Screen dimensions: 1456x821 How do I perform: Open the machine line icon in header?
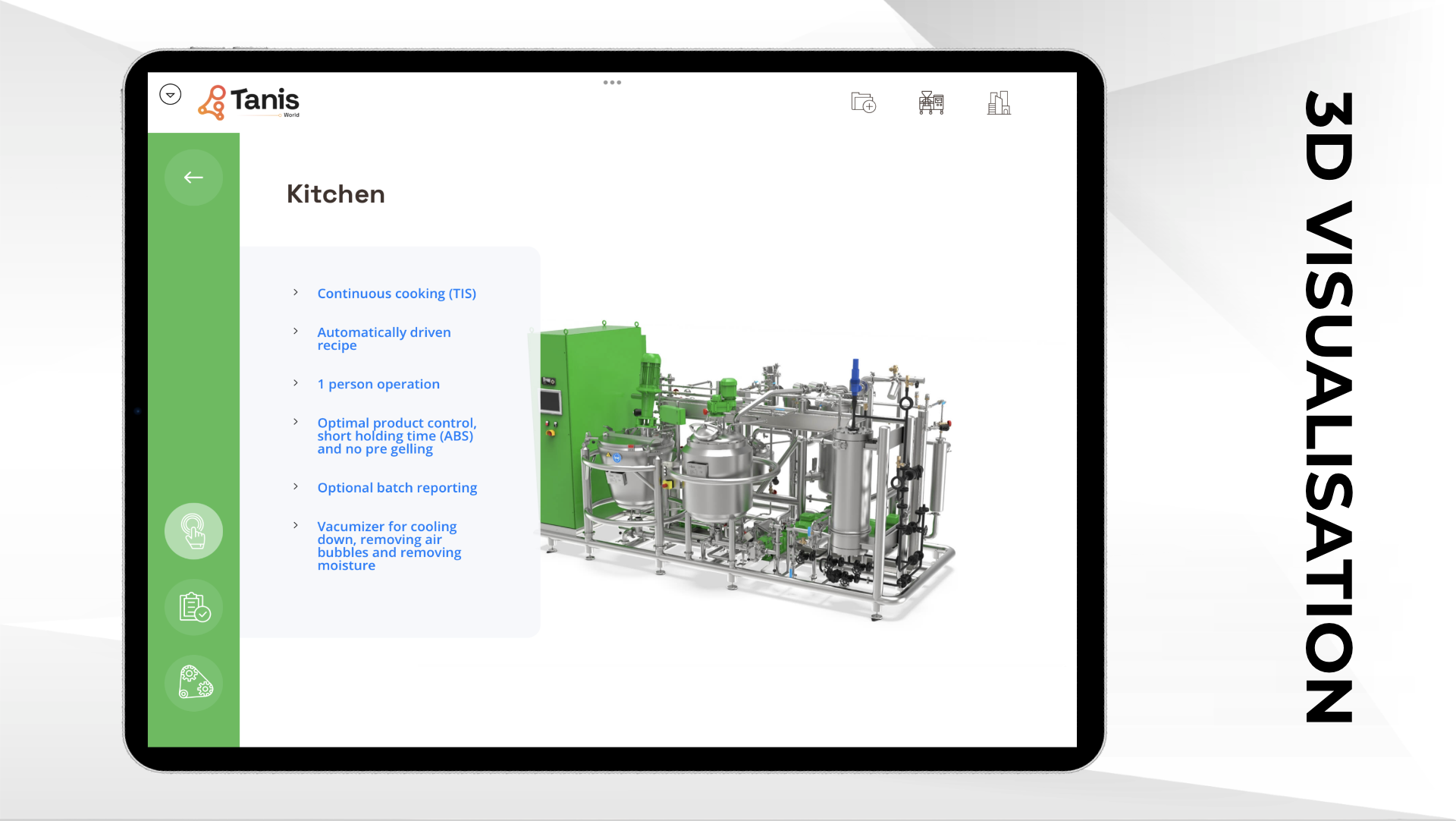point(930,102)
